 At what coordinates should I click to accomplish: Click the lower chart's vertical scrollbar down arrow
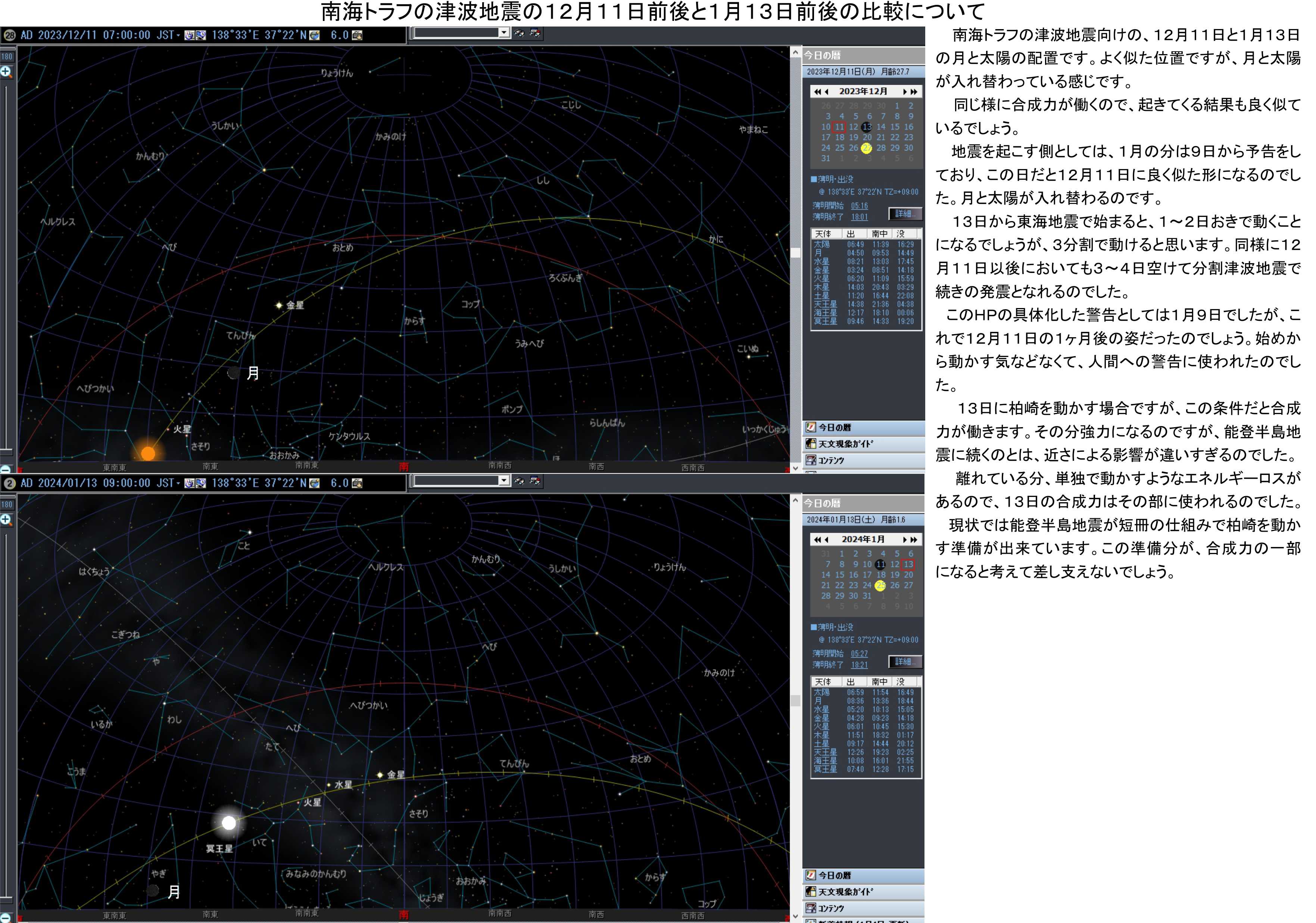tap(796, 917)
